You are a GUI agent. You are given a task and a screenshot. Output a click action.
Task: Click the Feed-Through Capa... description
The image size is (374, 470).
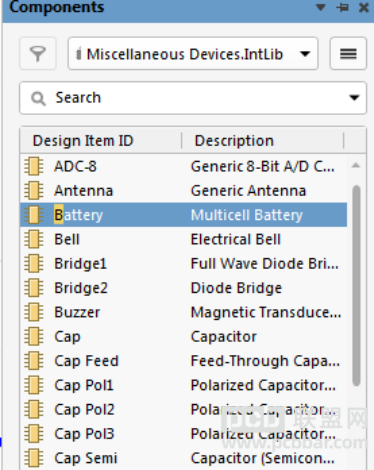coord(265,361)
